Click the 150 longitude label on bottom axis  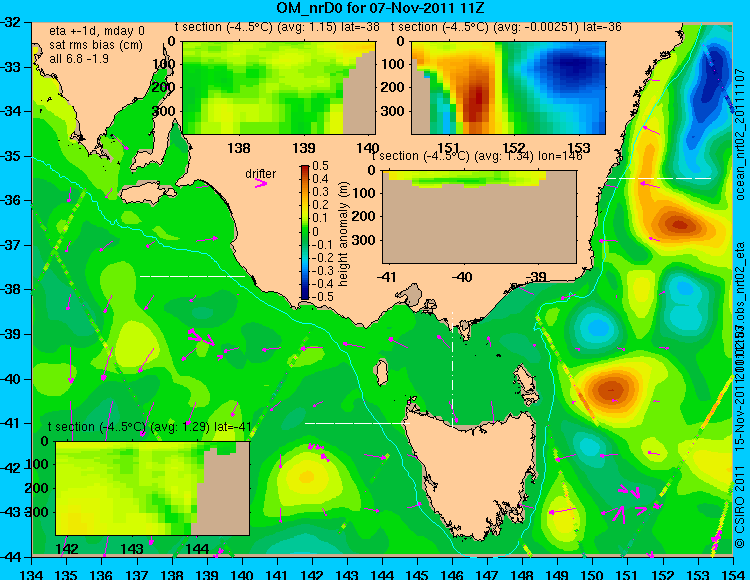pos(593,574)
